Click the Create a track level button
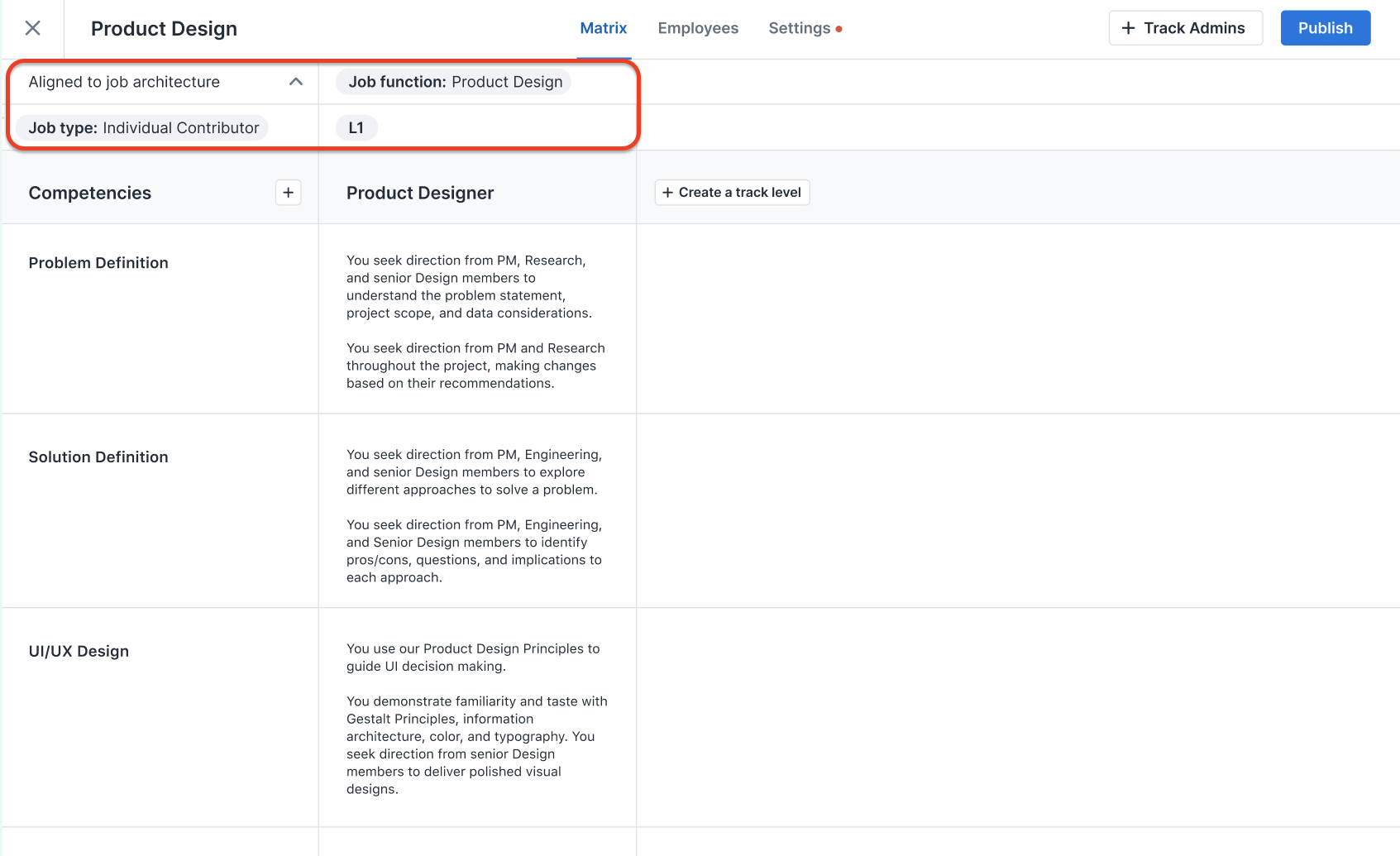The image size is (1400, 856). click(x=731, y=192)
